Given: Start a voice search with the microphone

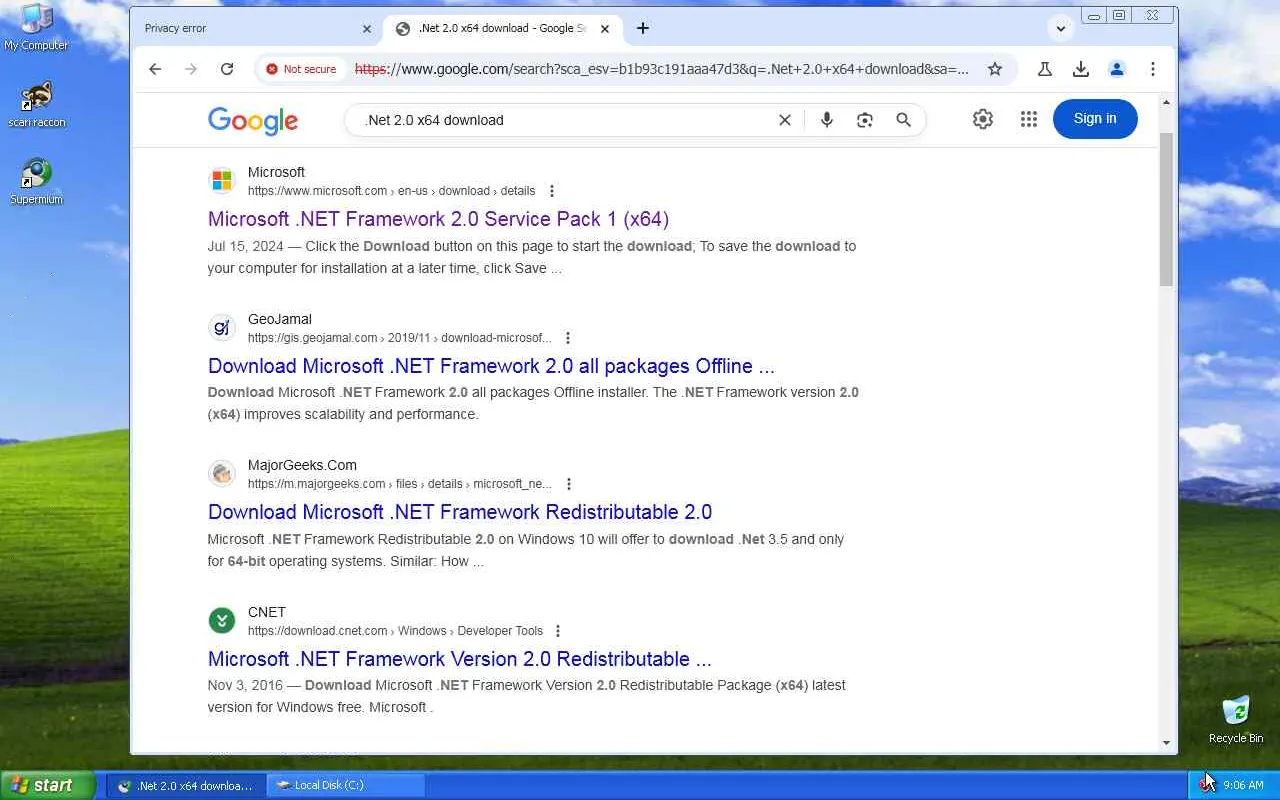Looking at the screenshot, I should pos(827,120).
